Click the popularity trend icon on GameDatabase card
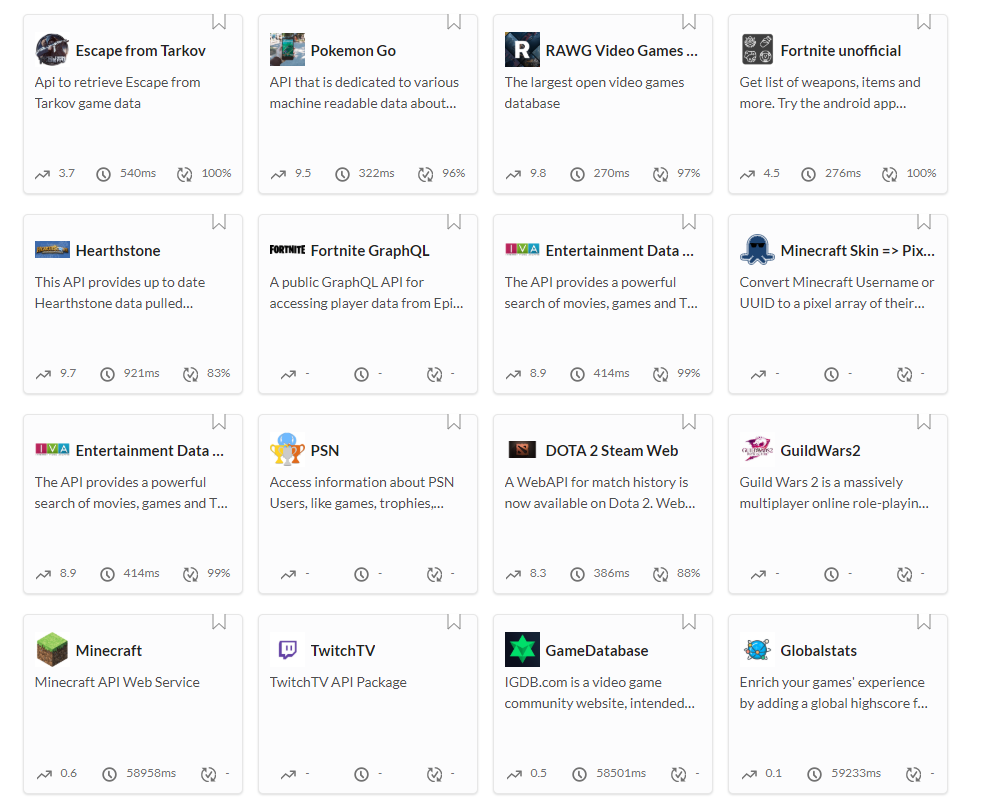 (x=514, y=774)
